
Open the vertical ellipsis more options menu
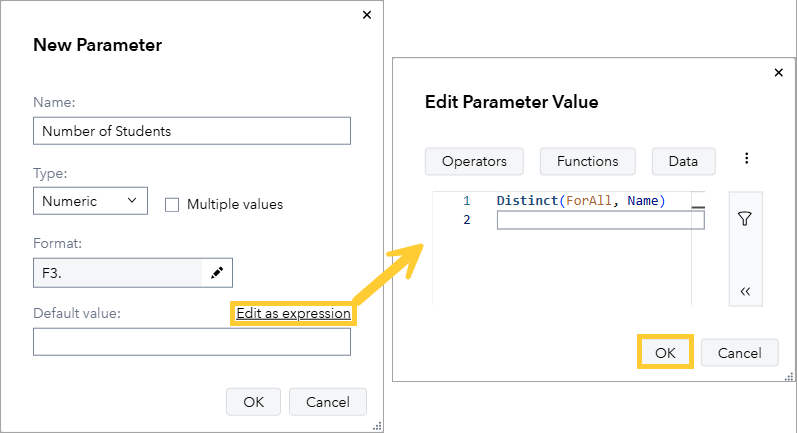click(x=746, y=160)
